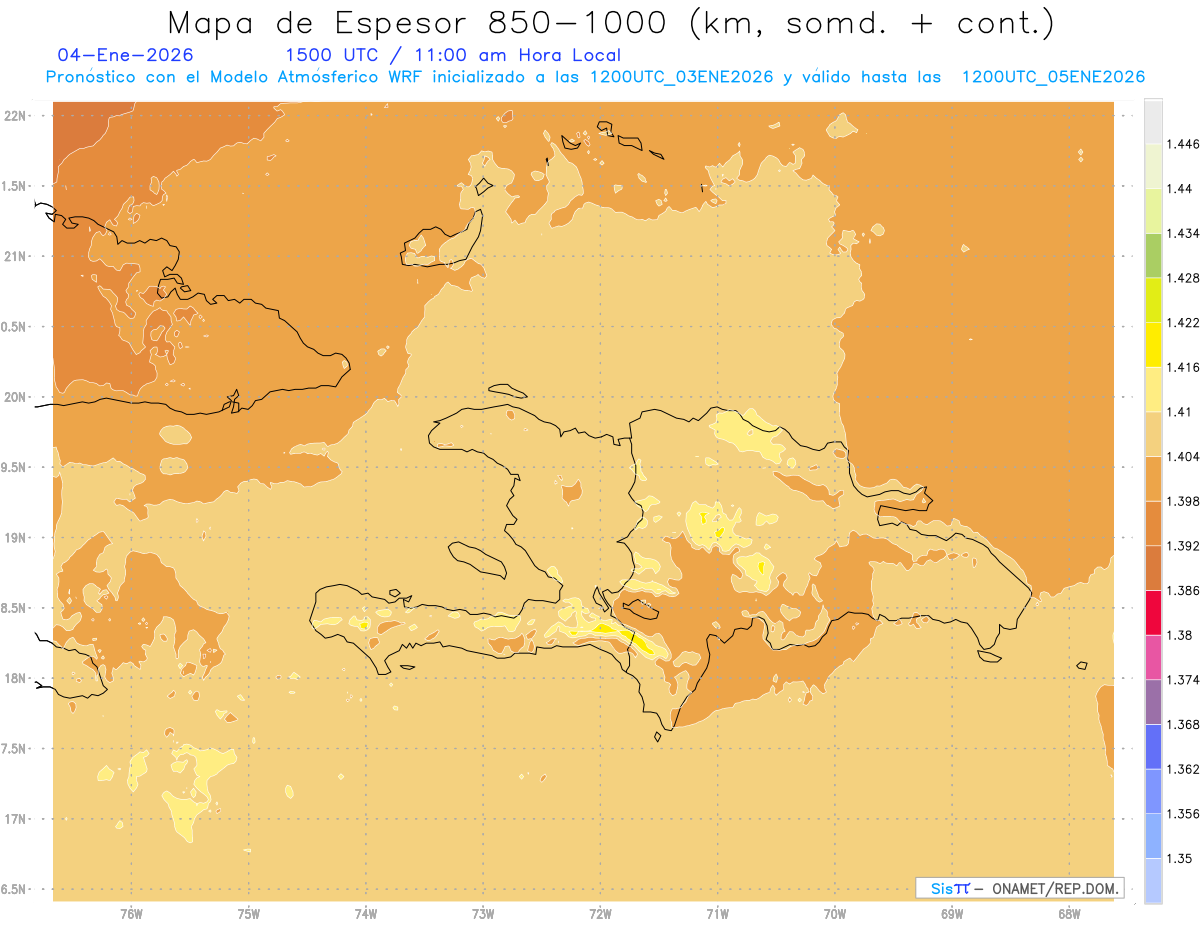Click the colorbar value '1.386'

tap(1183, 591)
